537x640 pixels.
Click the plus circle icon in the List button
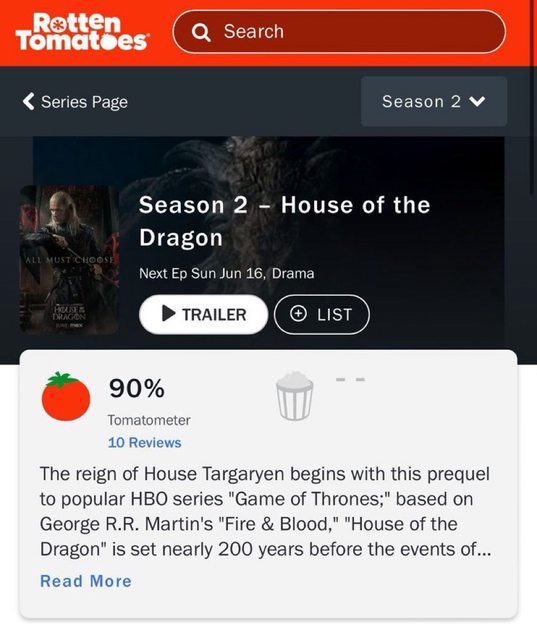(298, 313)
